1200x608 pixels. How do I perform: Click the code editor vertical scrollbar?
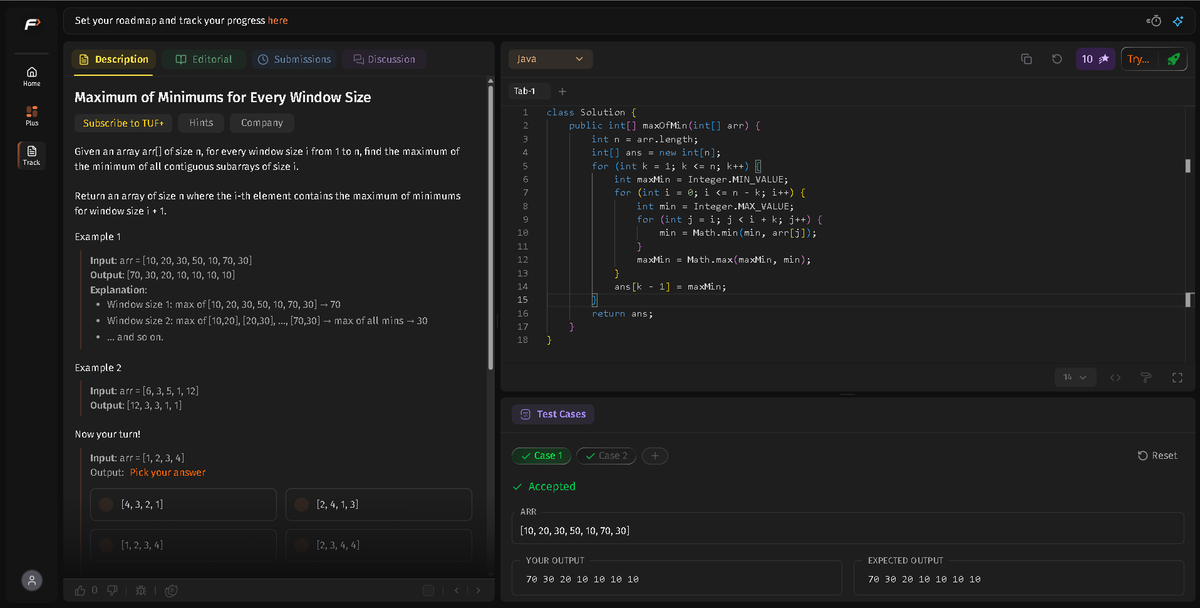click(x=1188, y=166)
